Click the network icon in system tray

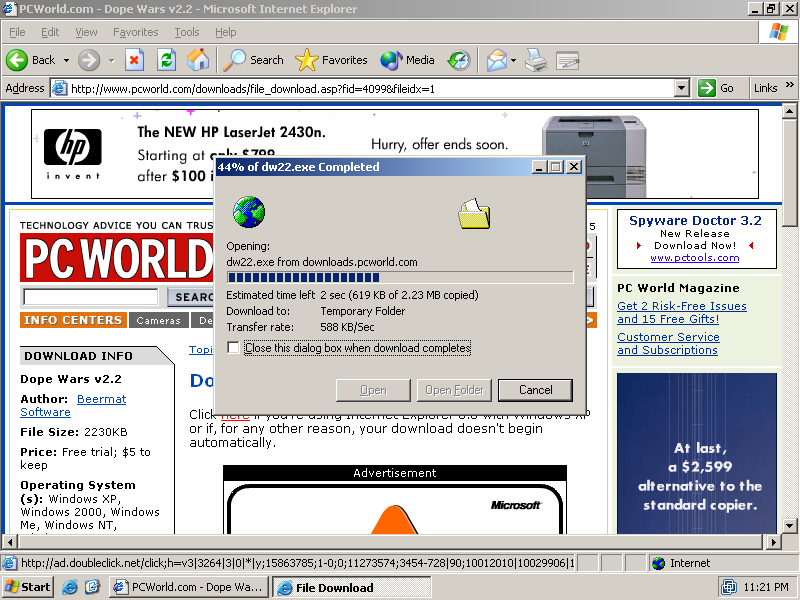pos(728,587)
